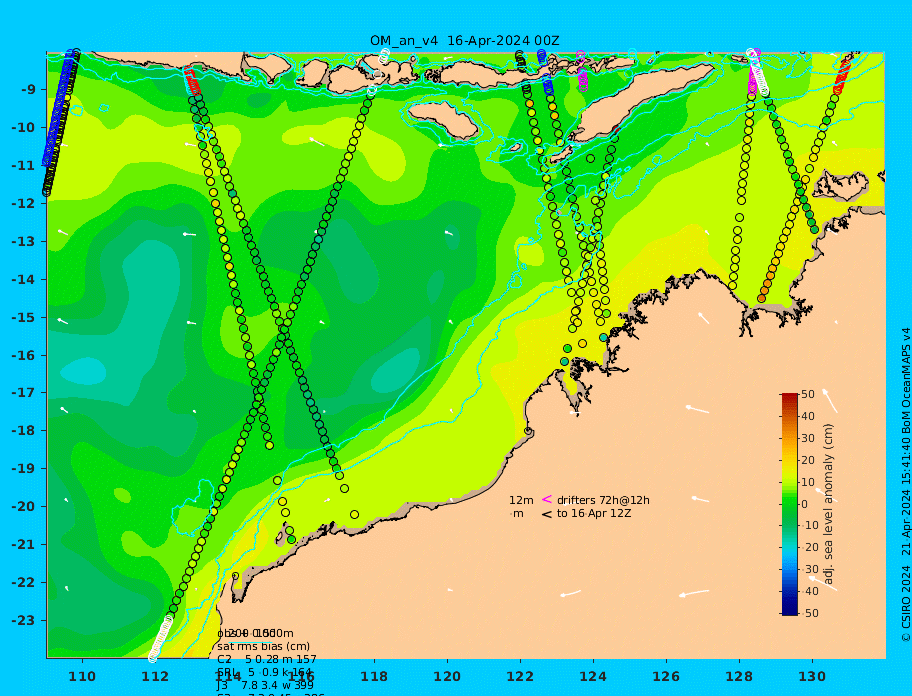Click the positive 50 color bar tick

click(808, 394)
